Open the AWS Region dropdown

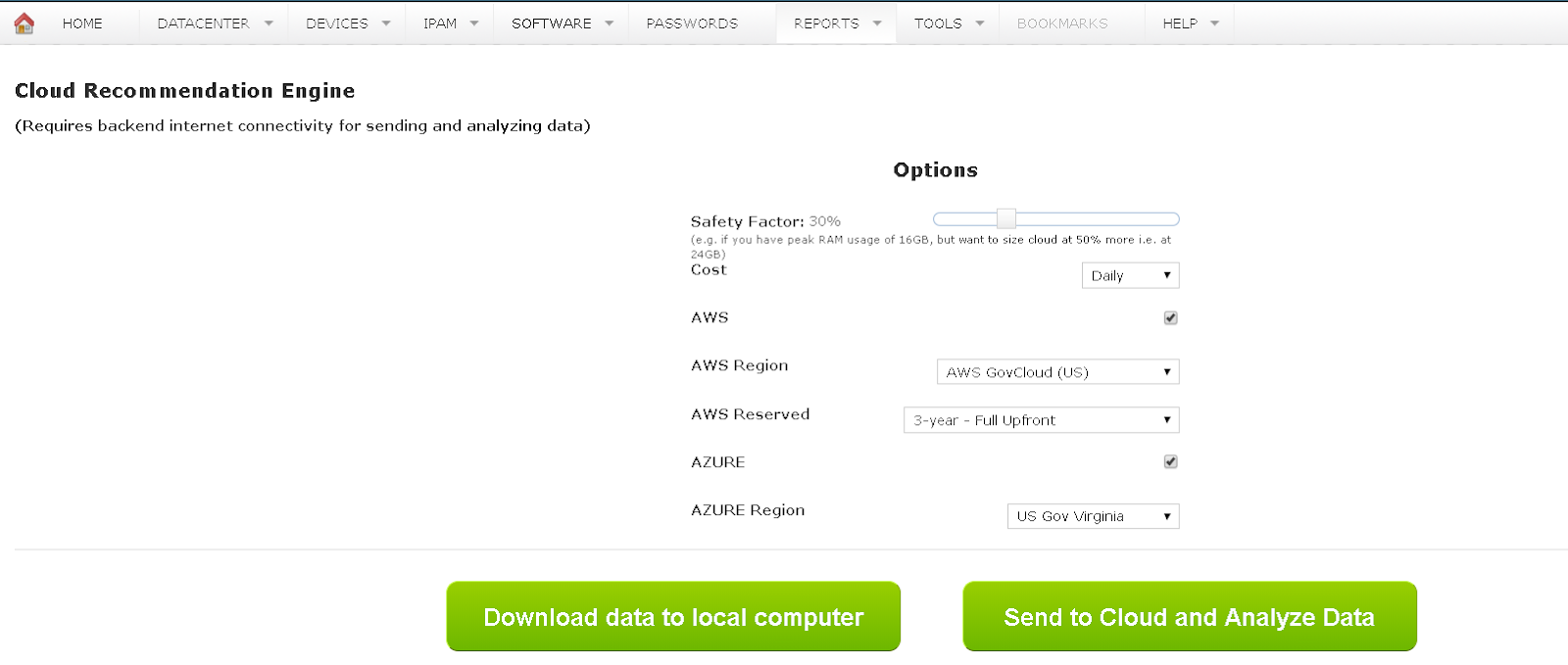pyautogui.click(x=1057, y=372)
